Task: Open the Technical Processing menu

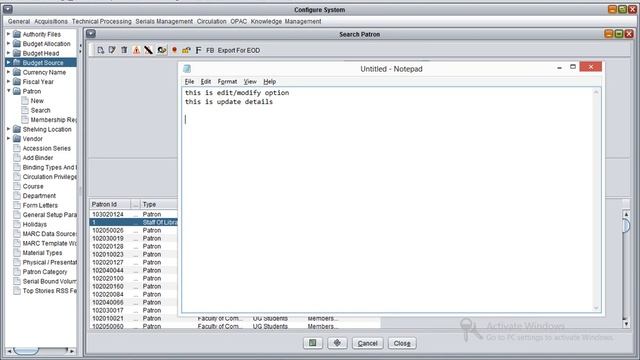Action: 102,21
